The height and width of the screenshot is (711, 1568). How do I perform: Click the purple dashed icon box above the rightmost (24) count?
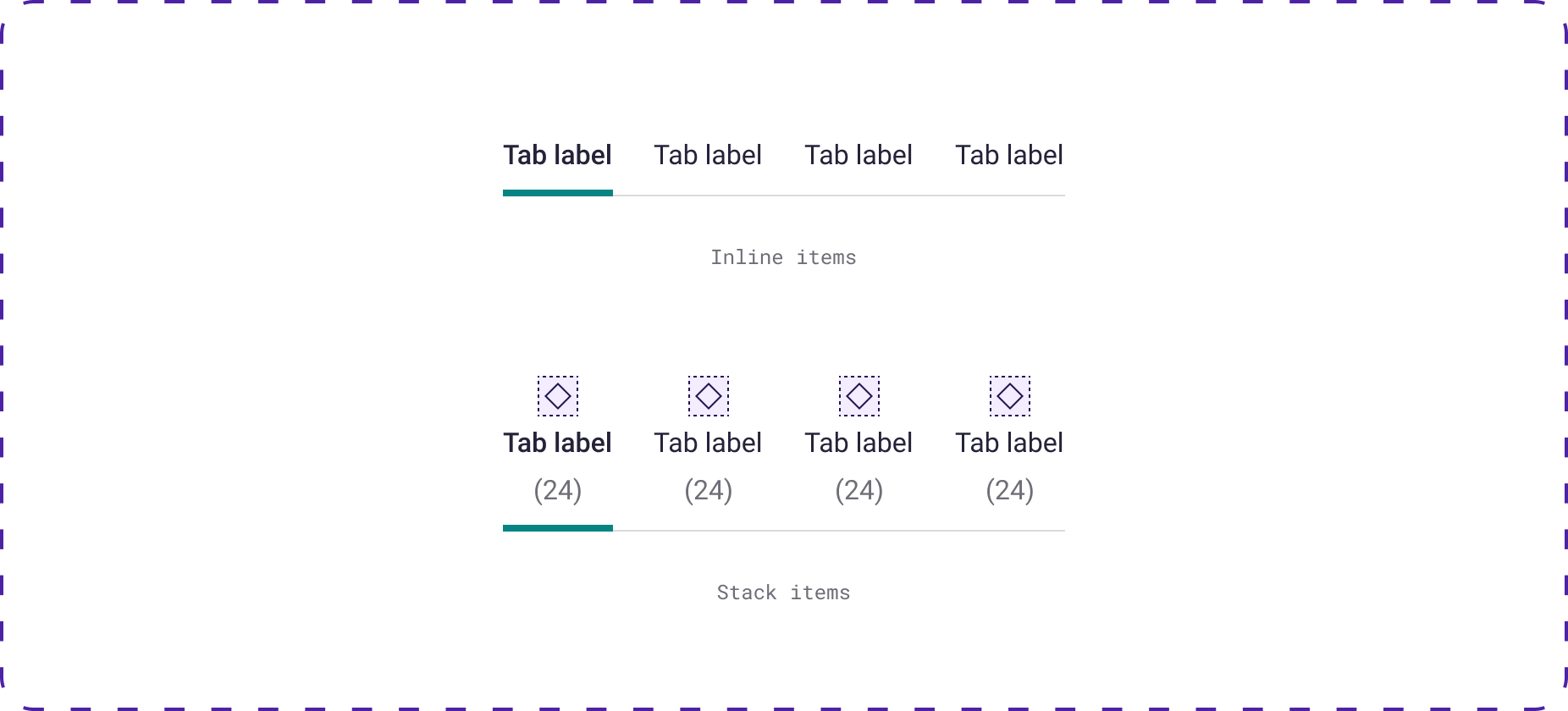point(1009,395)
